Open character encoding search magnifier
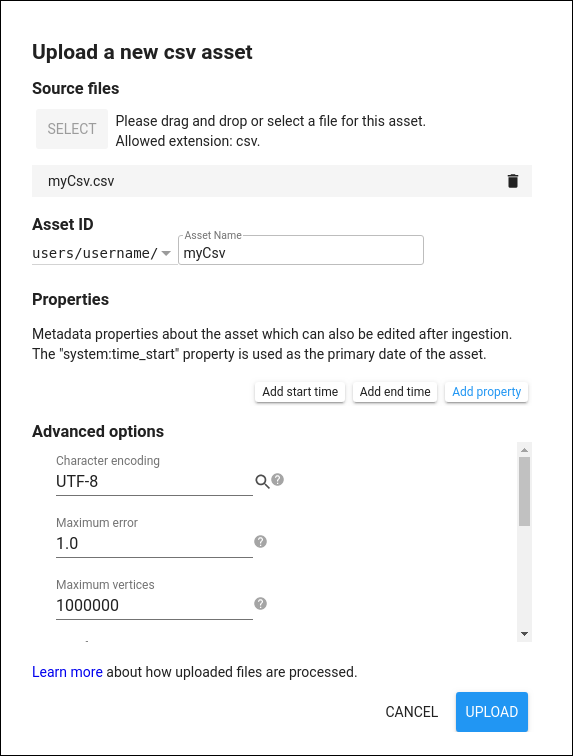This screenshot has height=756, width=573. (262, 481)
